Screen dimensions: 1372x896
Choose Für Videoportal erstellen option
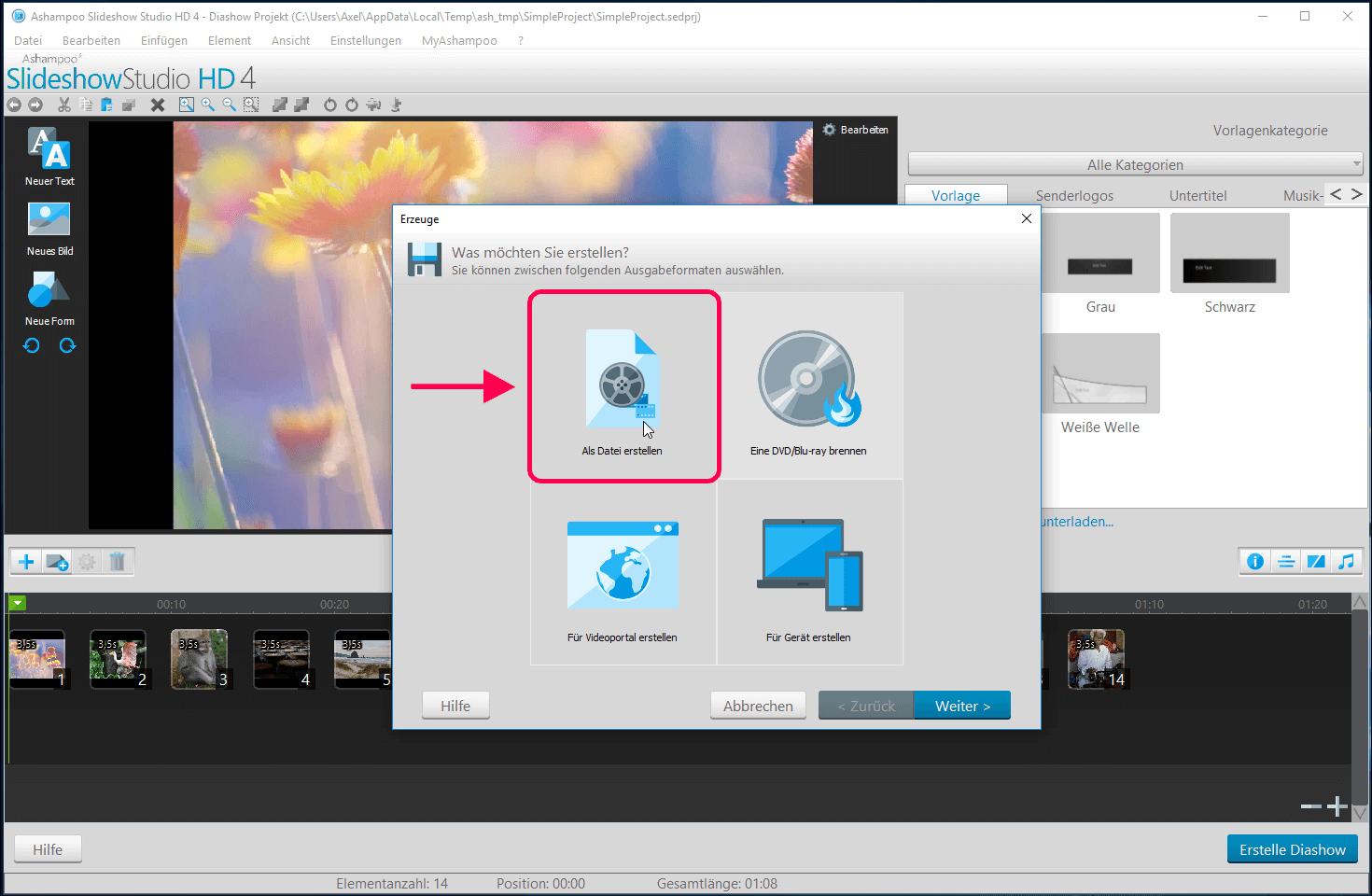pyautogui.click(x=623, y=572)
